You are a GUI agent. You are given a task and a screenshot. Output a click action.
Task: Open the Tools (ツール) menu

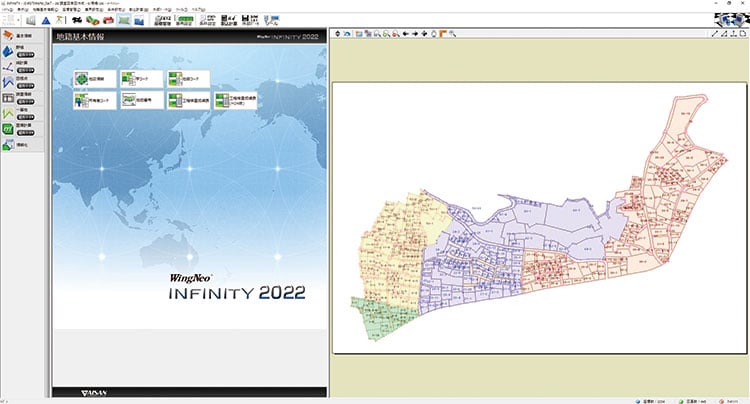point(182,10)
